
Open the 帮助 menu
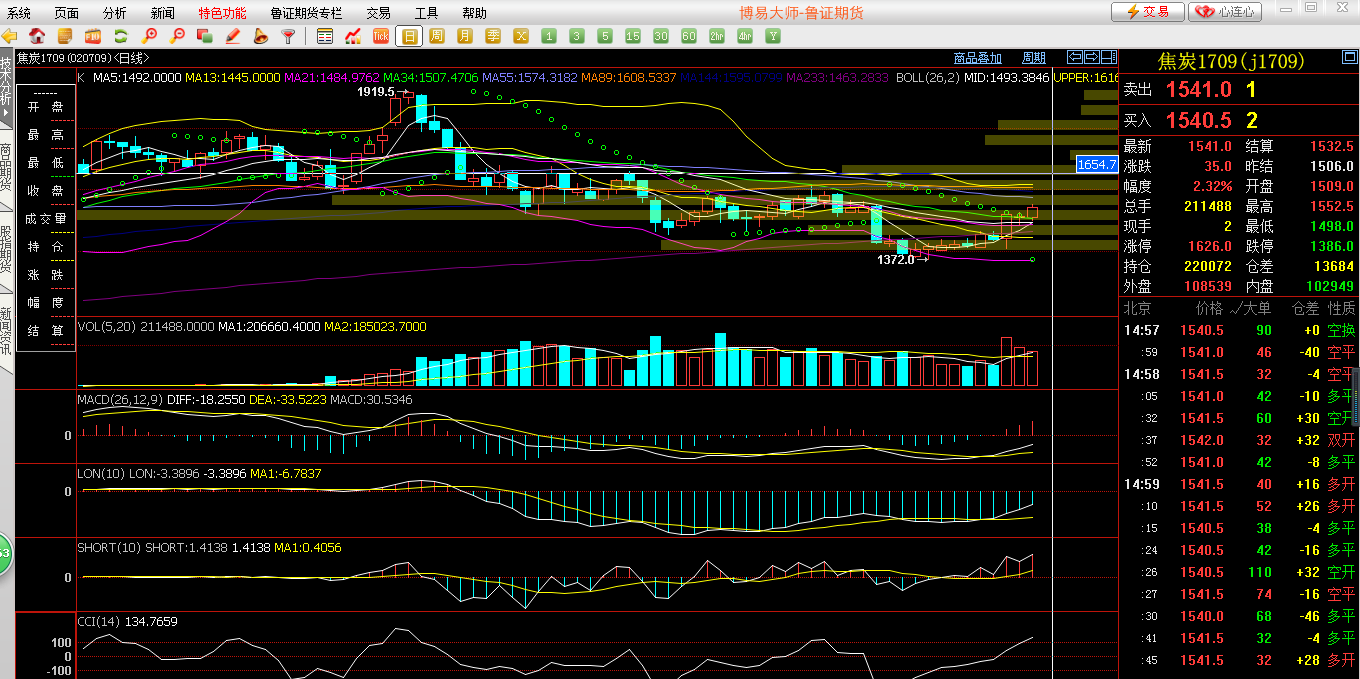pyautogui.click(x=475, y=13)
